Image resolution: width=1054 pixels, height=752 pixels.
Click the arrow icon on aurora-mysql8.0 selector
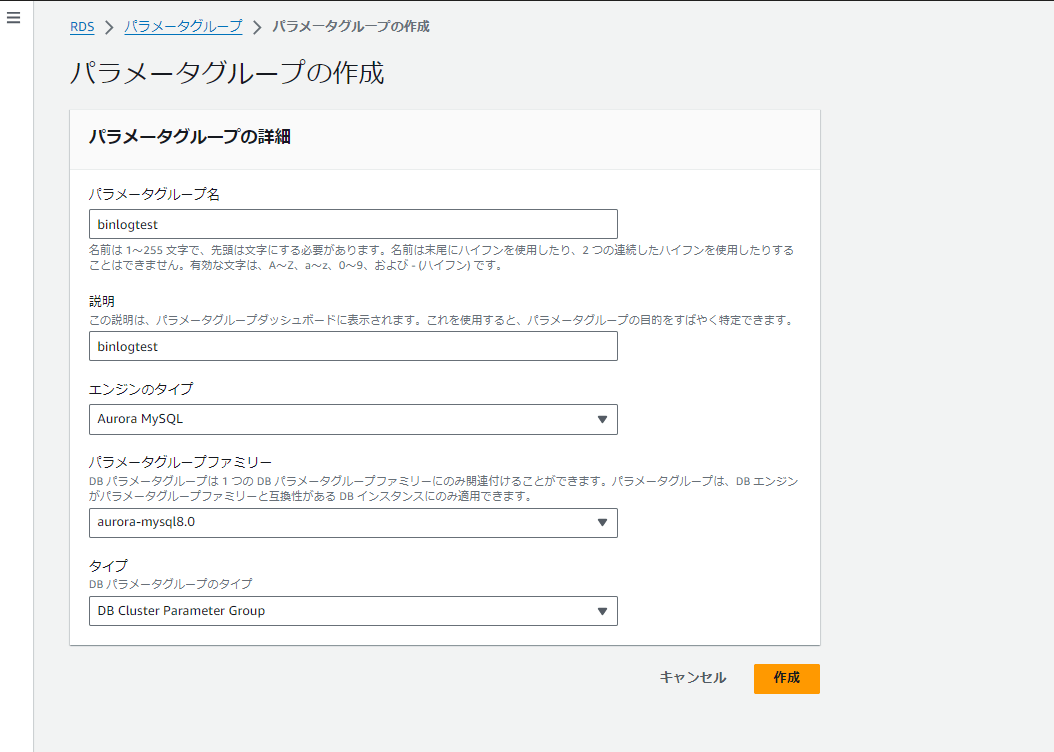[x=603, y=523]
